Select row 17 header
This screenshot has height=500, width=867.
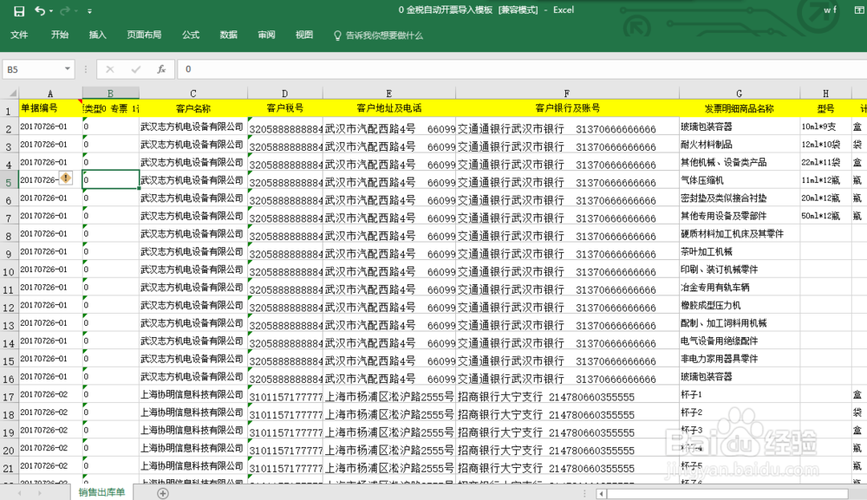pos(9,395)
